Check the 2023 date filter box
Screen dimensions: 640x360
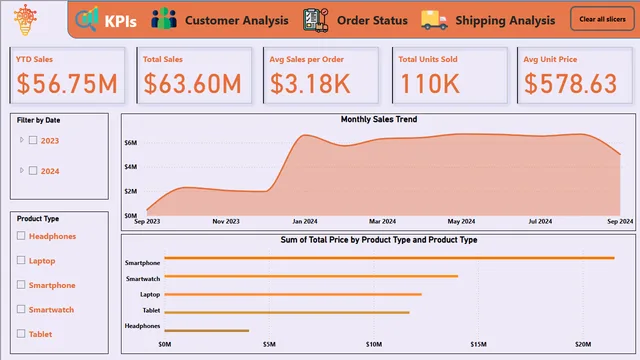click(x=33, y=140)
